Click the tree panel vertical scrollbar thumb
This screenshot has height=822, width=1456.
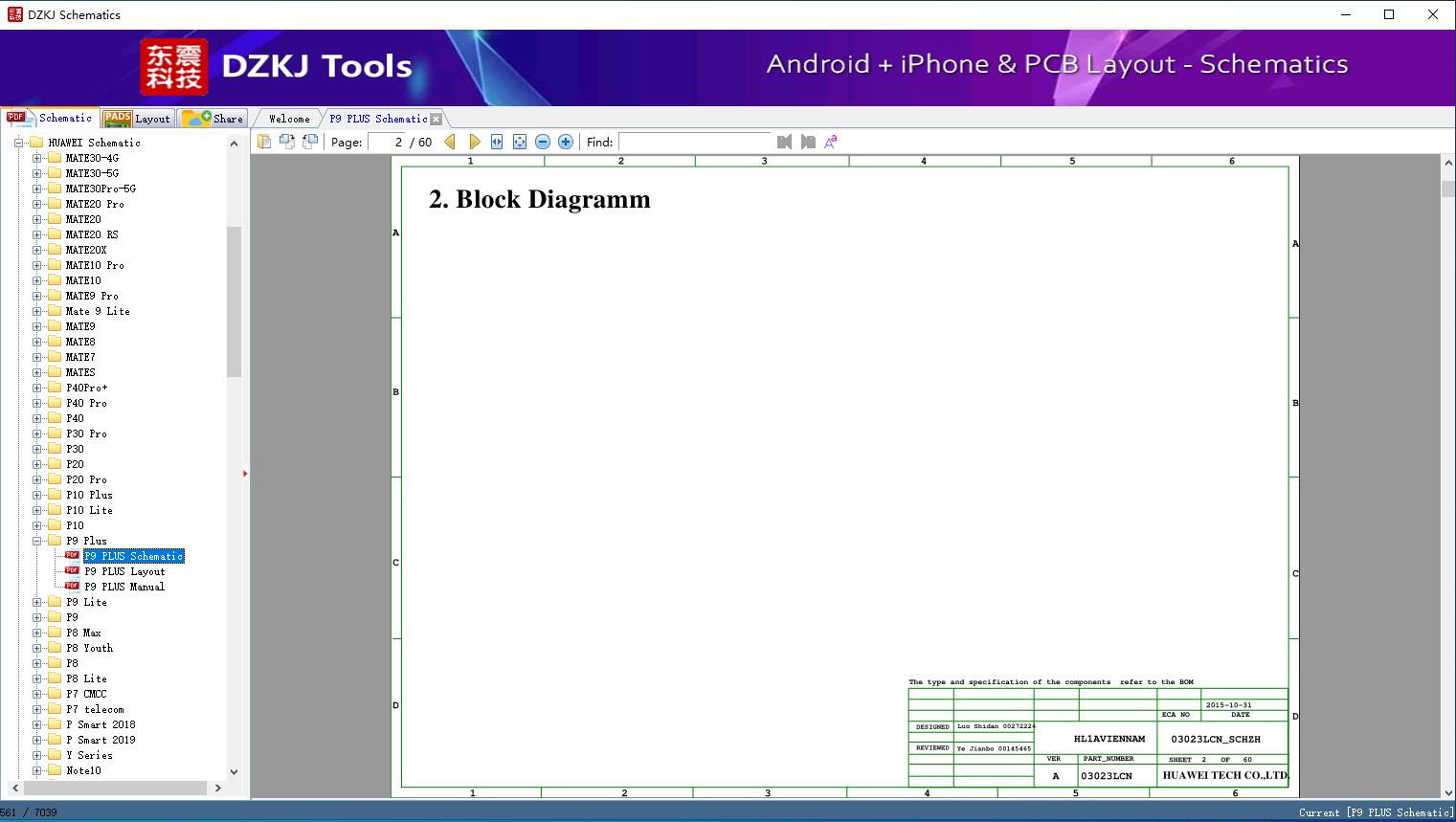tap(234, 301)
